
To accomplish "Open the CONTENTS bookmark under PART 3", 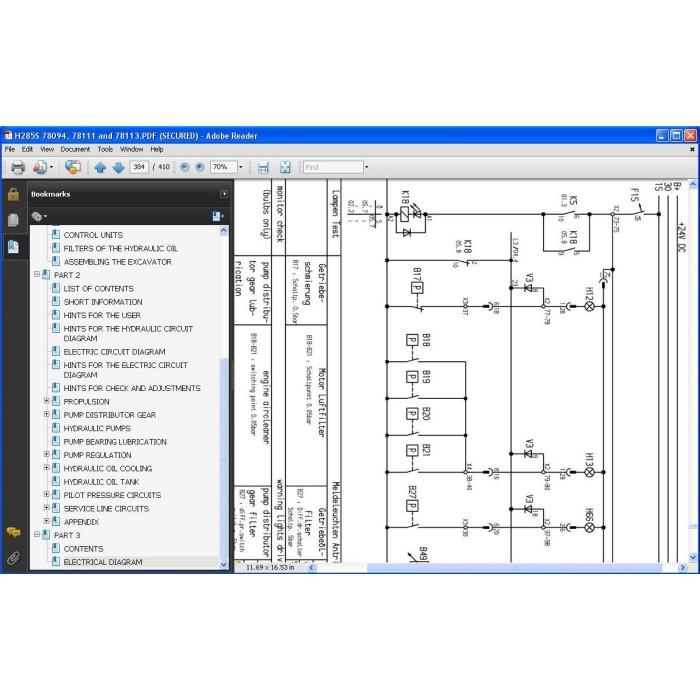I will (83, 549).
